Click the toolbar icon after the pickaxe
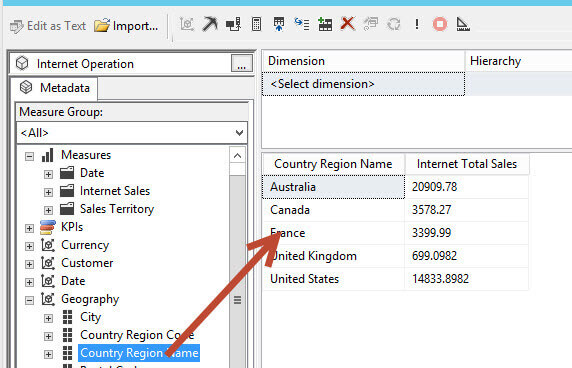 [x=233, y=24]
